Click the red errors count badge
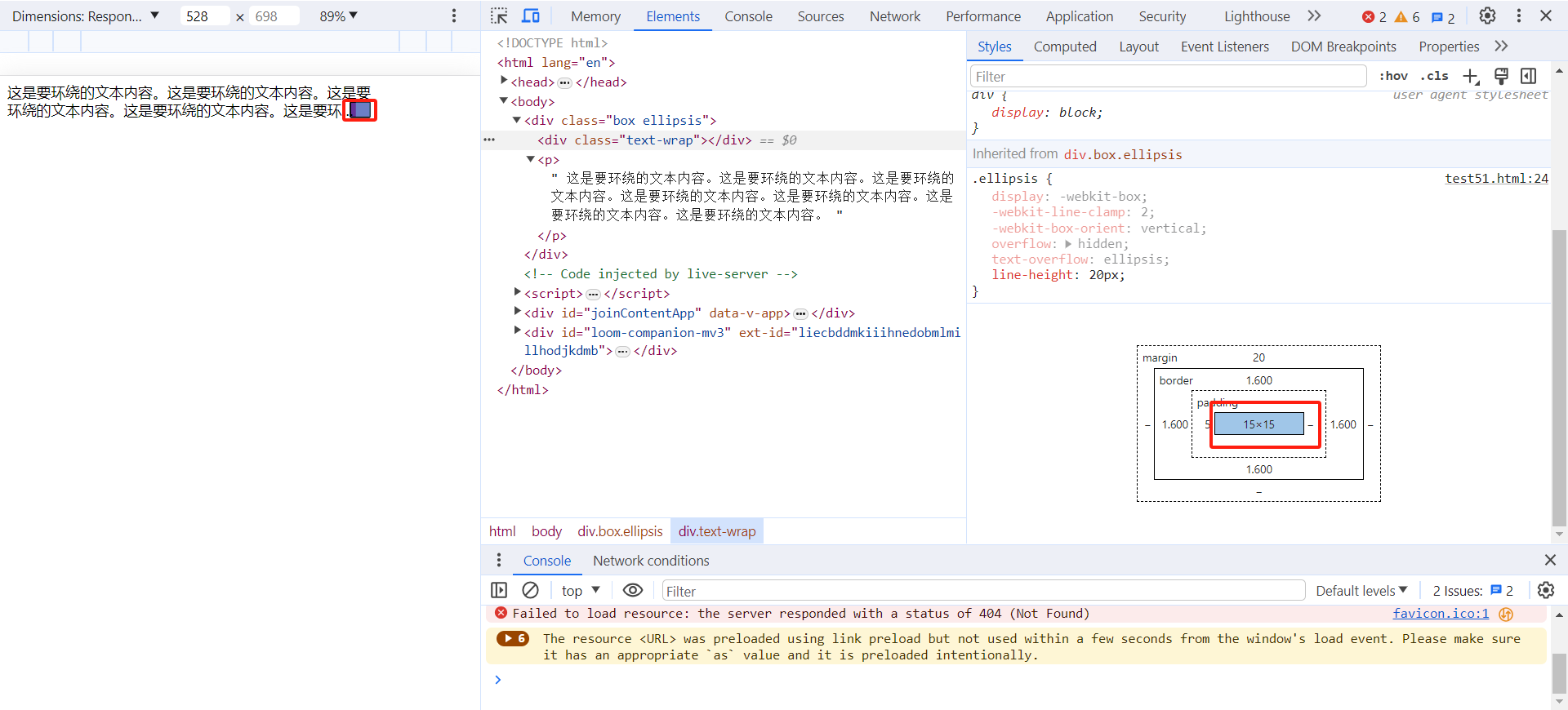This screenshot has height=710, width=1568. pyautogui.click(x=1374, y=17)
